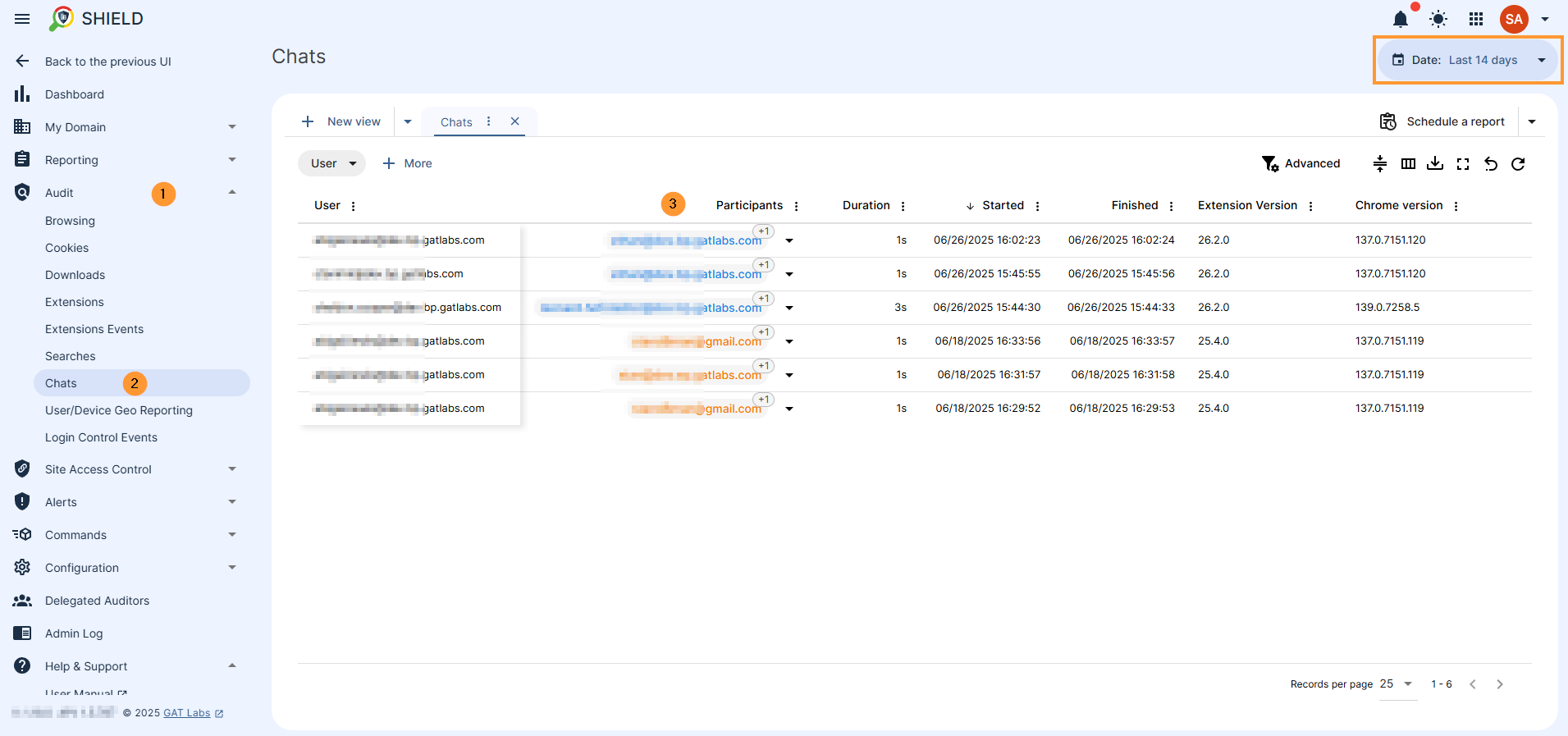Viewport: 1568px width, 736px height.
Task: Create a New view
Action: tap(341, 121)
